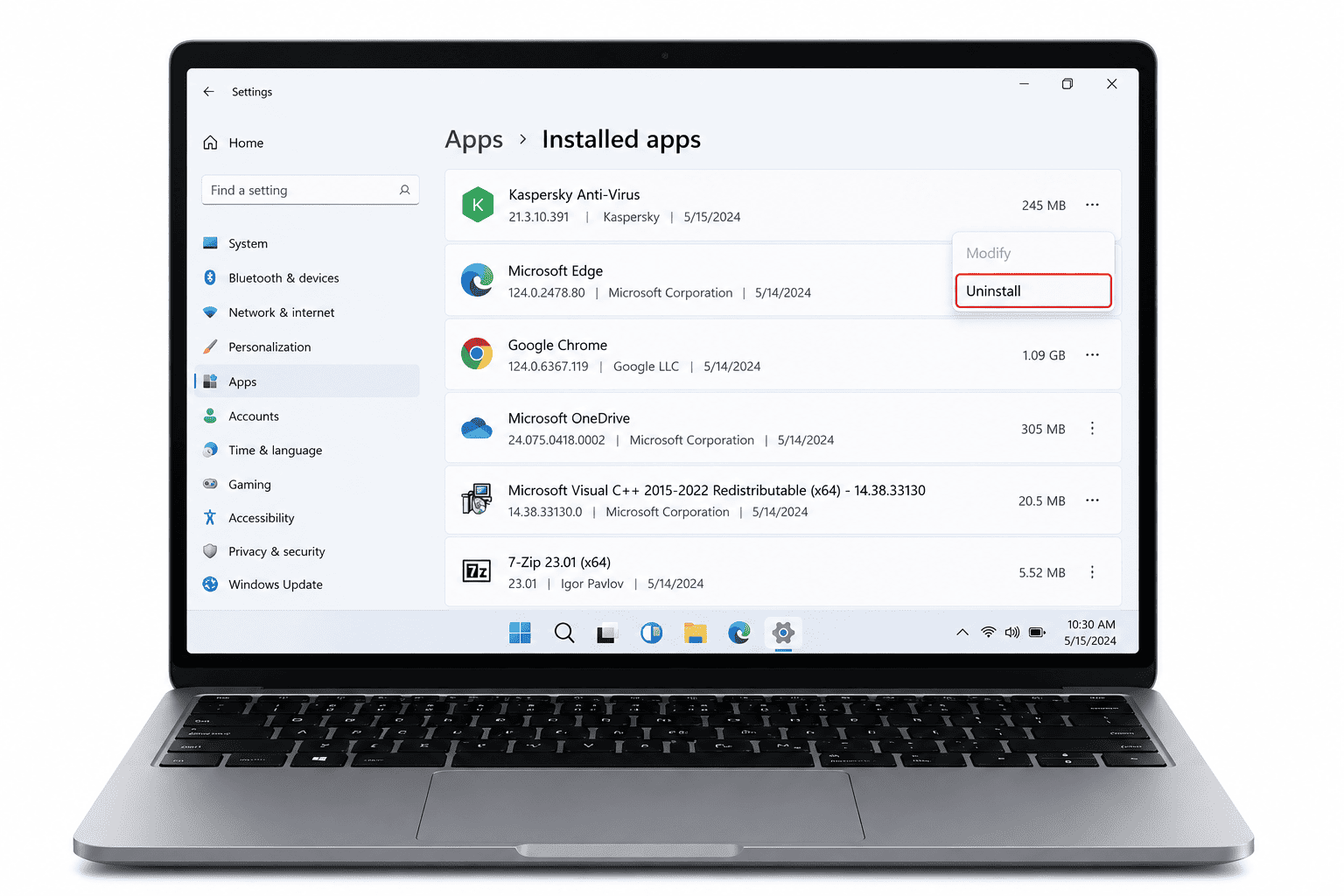Show hidden system tray icons
Image resolution: width=1344 pixels, height=896 pixels.
click(962, 632)
